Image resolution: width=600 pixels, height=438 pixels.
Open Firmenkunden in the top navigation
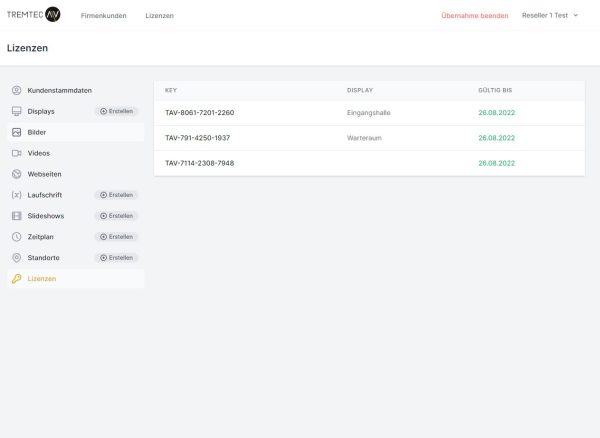point(103,16)
